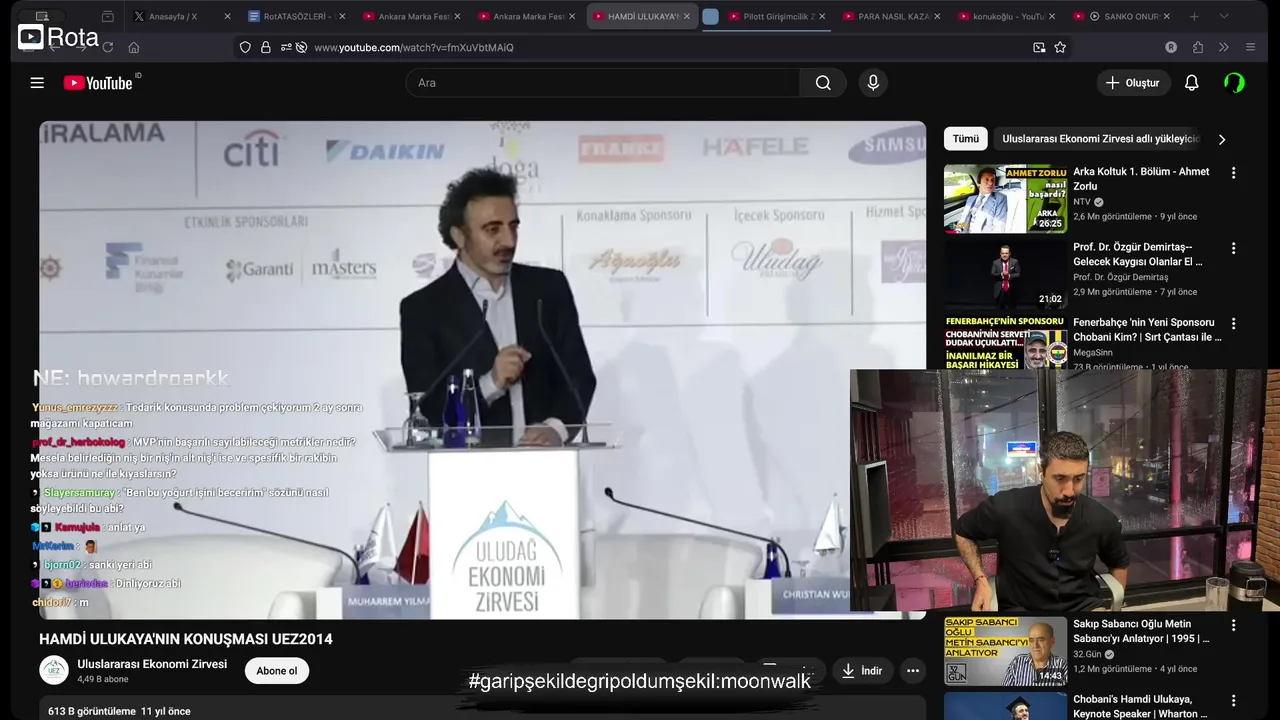View site security padlock info
Image resolution: width=1280 pixels, height=720 pixels.
click(x=265, y=47)
